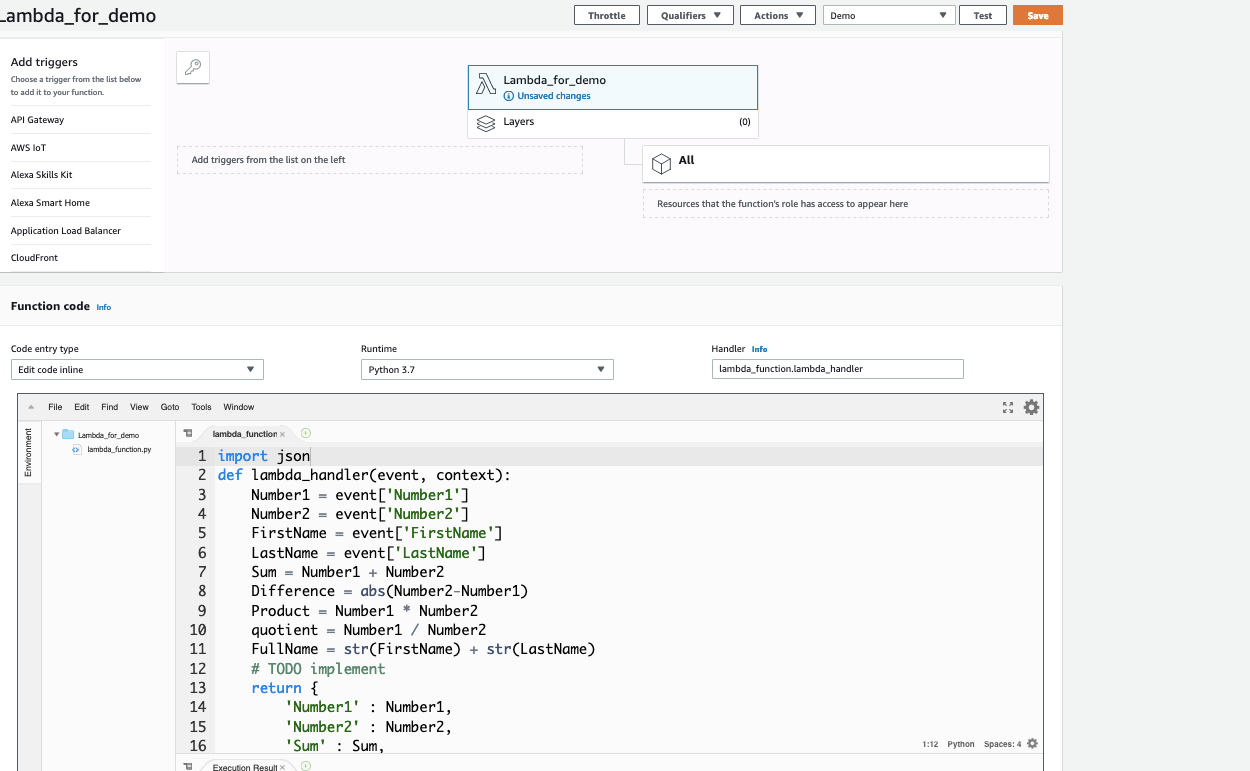
Task: Select the Lambda function icon in designer
Action: pyautogui.click(x=486, y=86)
